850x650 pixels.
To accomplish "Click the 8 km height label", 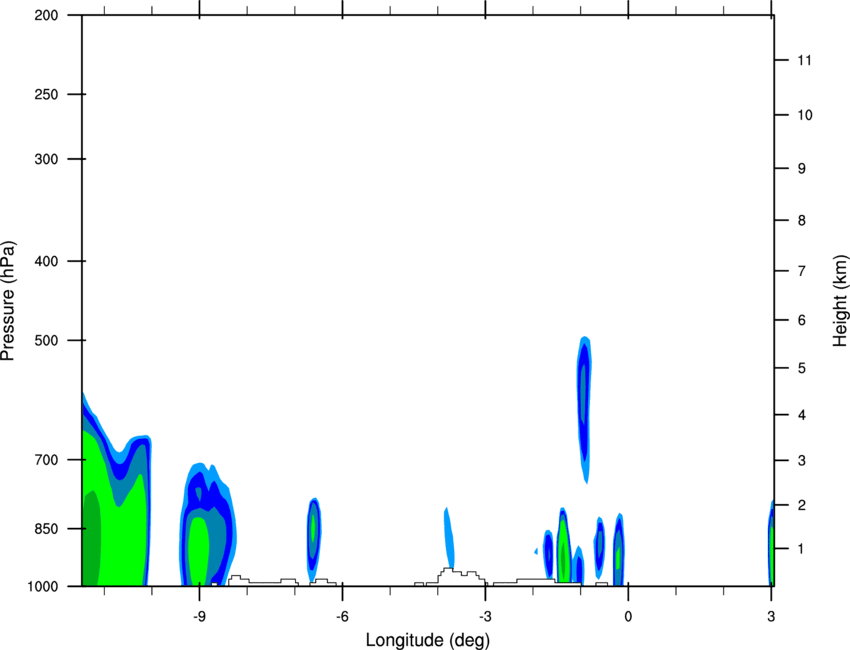I will pyautogui.click(x=802, y=220).
